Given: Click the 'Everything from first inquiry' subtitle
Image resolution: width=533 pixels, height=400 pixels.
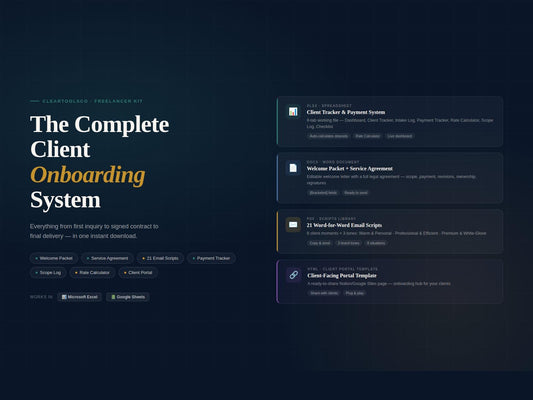Looking at the screenshot, I should pos(94,231).
